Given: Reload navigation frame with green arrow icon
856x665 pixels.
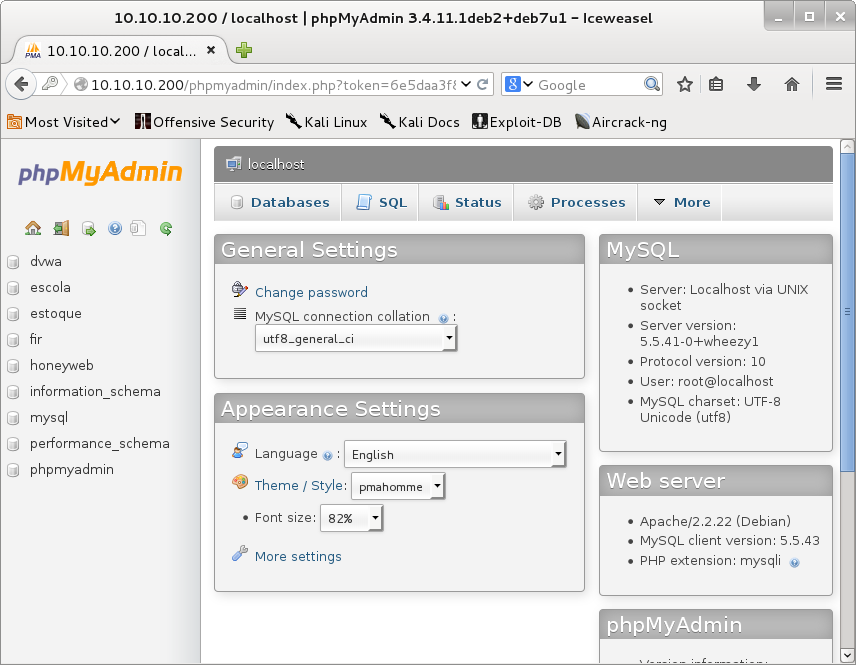Looking at the screenshot, I should coord(166,228).
